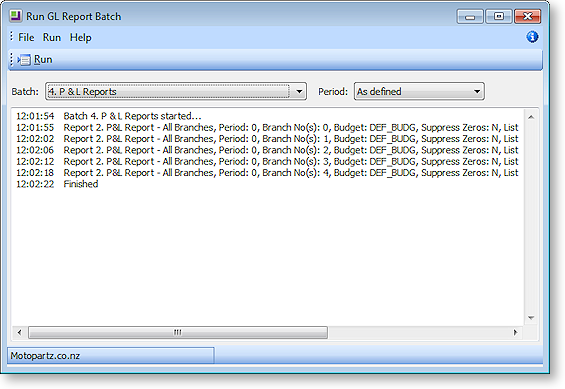The height and width of the screenshot is (389, 565).
Task: Click the Run toolbar icon
Action: click(24, 60)
